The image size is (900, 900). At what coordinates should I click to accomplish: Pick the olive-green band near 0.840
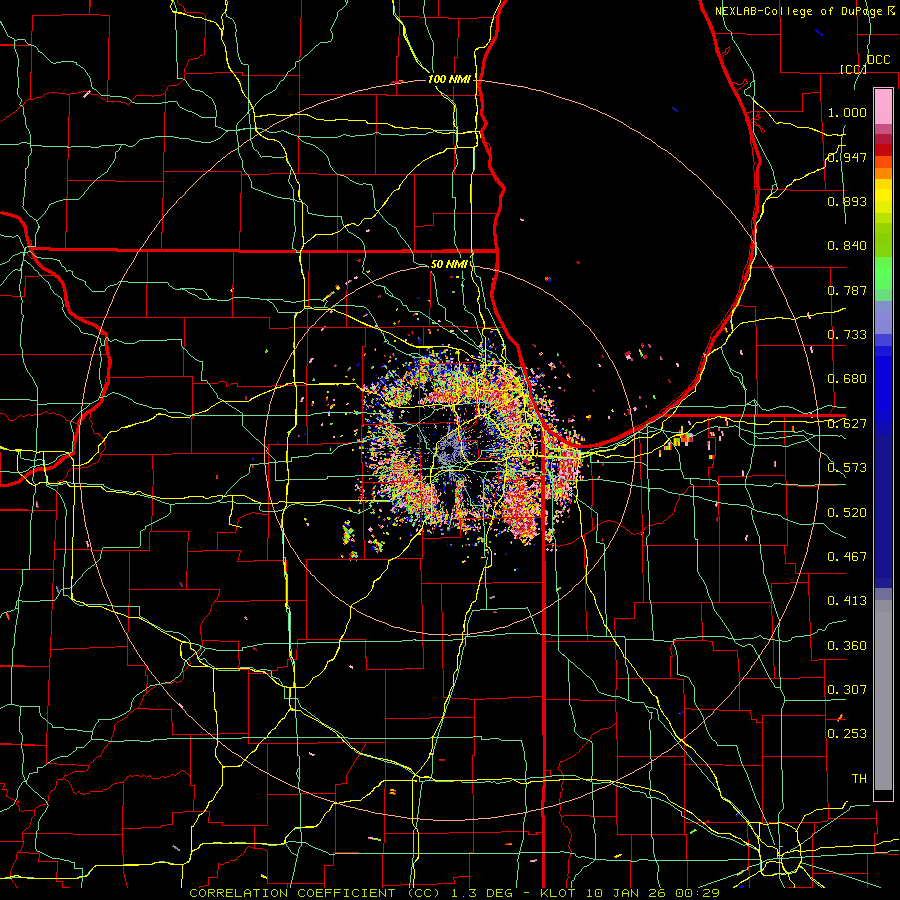[883, 240]
